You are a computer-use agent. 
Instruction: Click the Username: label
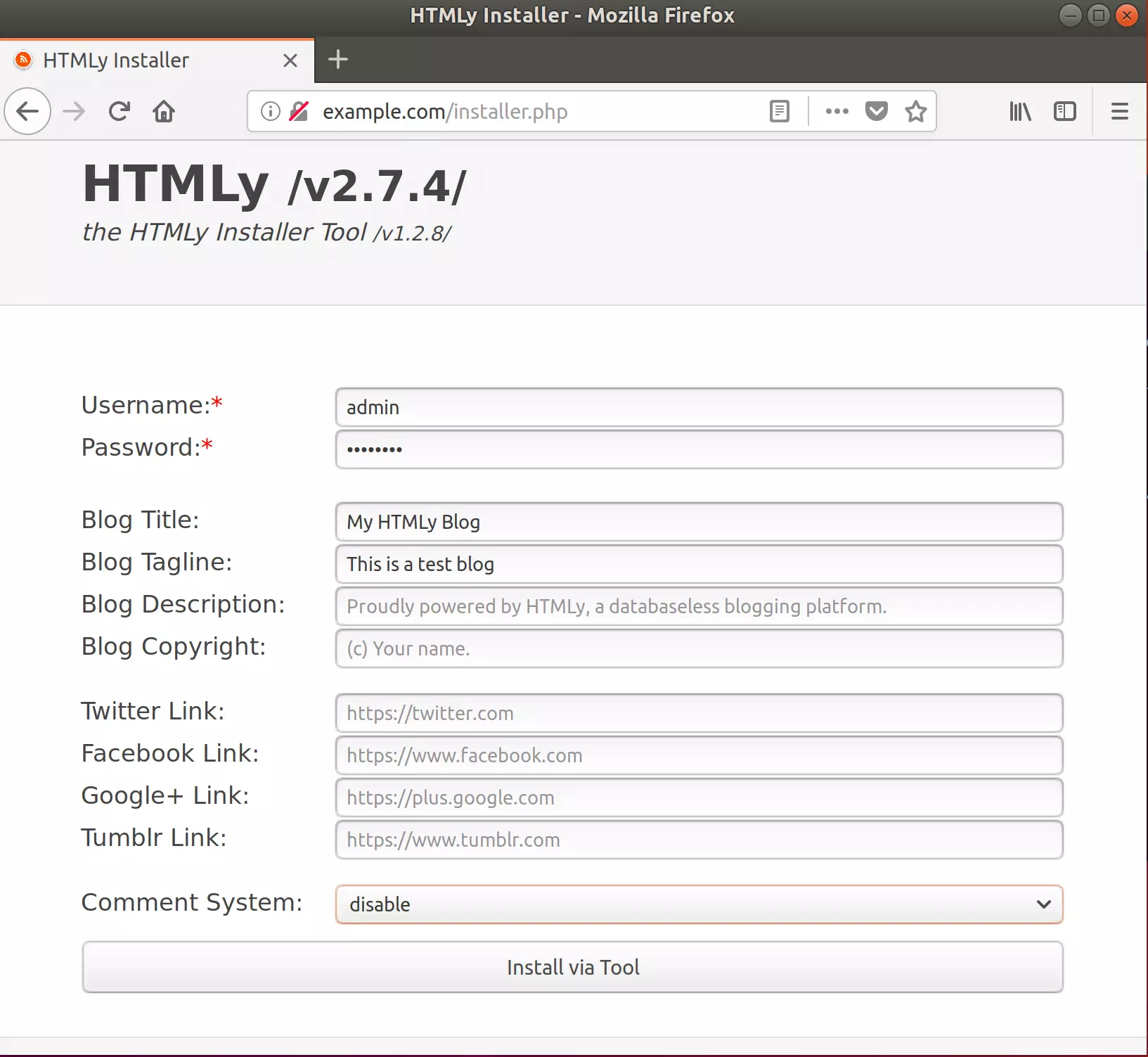pyautogui.click(x=152, y=405)
